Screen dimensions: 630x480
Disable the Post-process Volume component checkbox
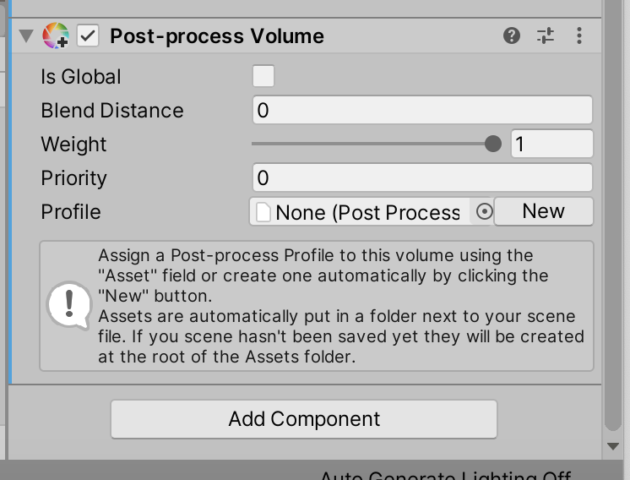[88, 36]
